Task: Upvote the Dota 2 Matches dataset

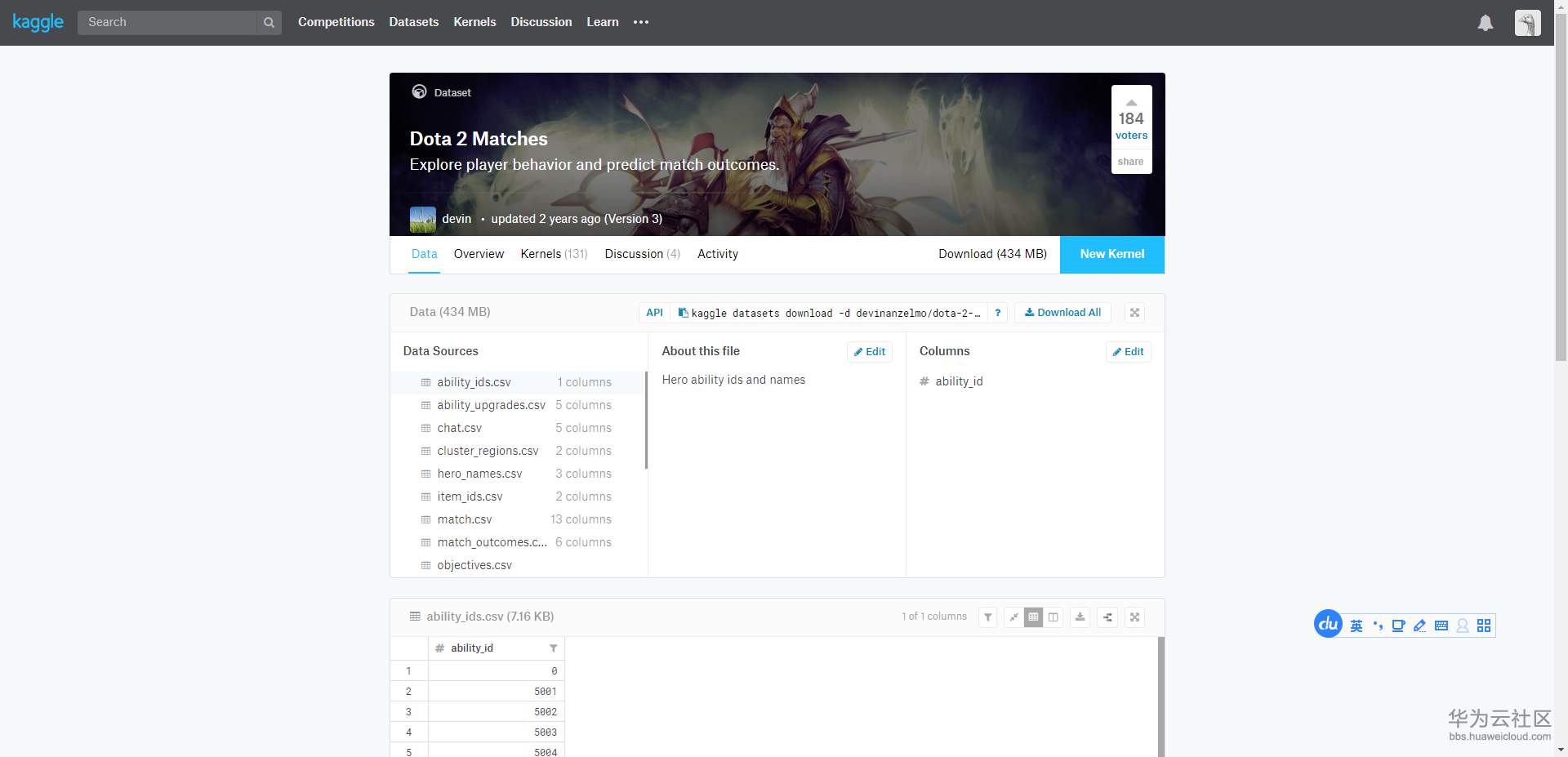Action: coord(1132,103)
